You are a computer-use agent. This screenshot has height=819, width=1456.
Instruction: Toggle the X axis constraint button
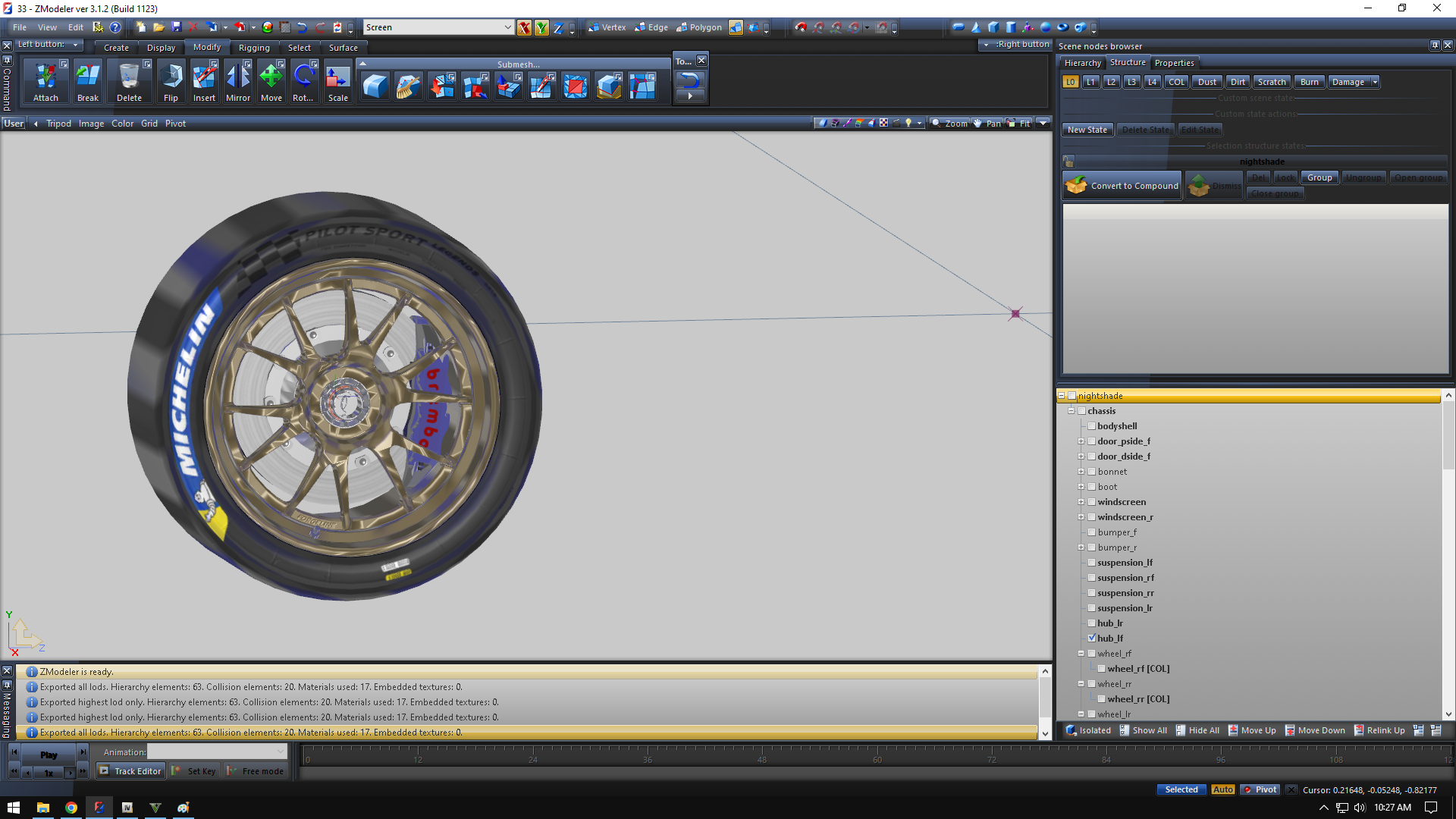pos(524,28)
